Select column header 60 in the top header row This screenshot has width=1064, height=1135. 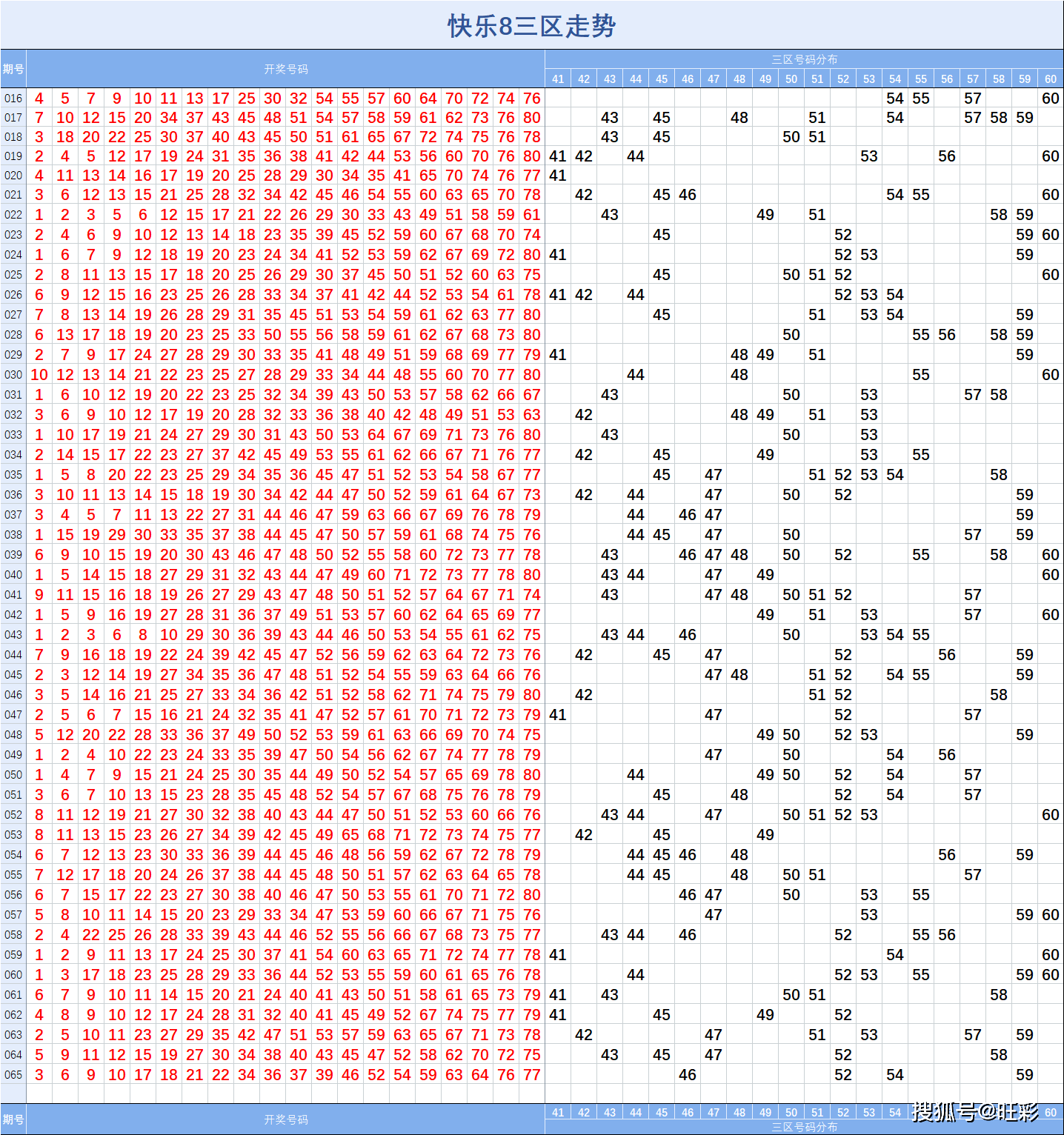point(1051,79)
